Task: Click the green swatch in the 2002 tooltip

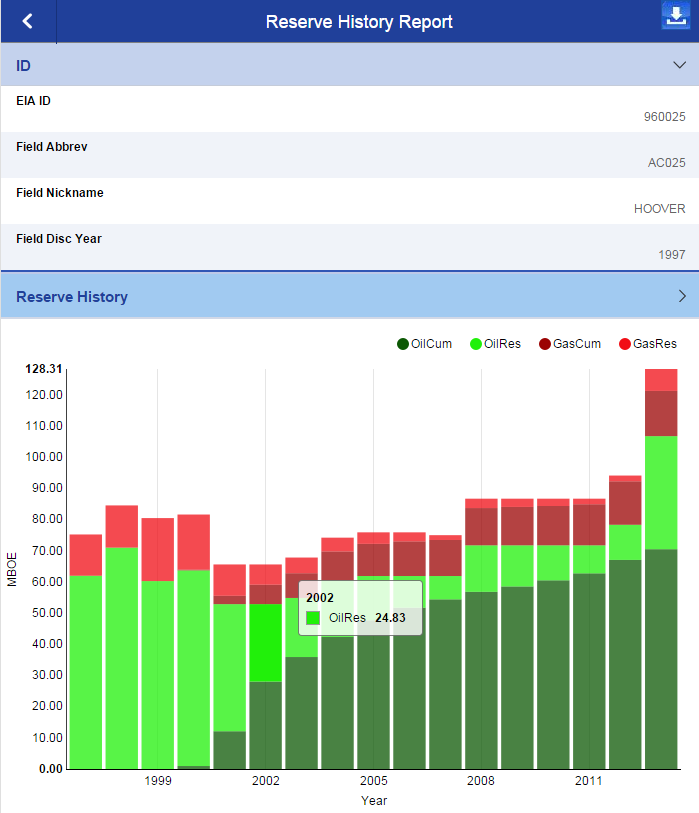Action: pyautogui.click(x=314, y=618)
